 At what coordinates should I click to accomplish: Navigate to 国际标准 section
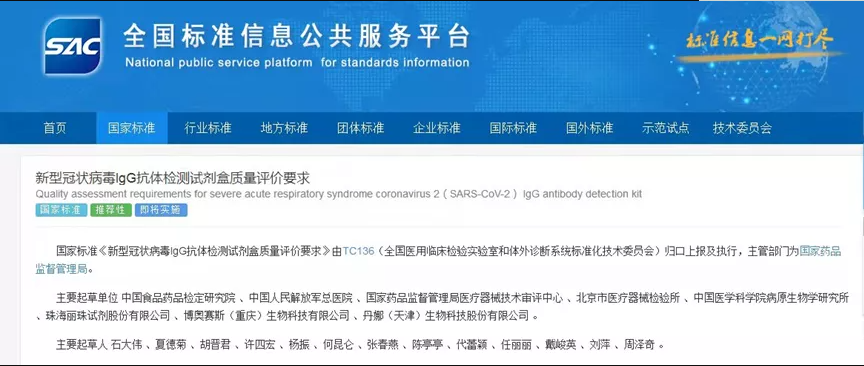[x=513, y=128]
